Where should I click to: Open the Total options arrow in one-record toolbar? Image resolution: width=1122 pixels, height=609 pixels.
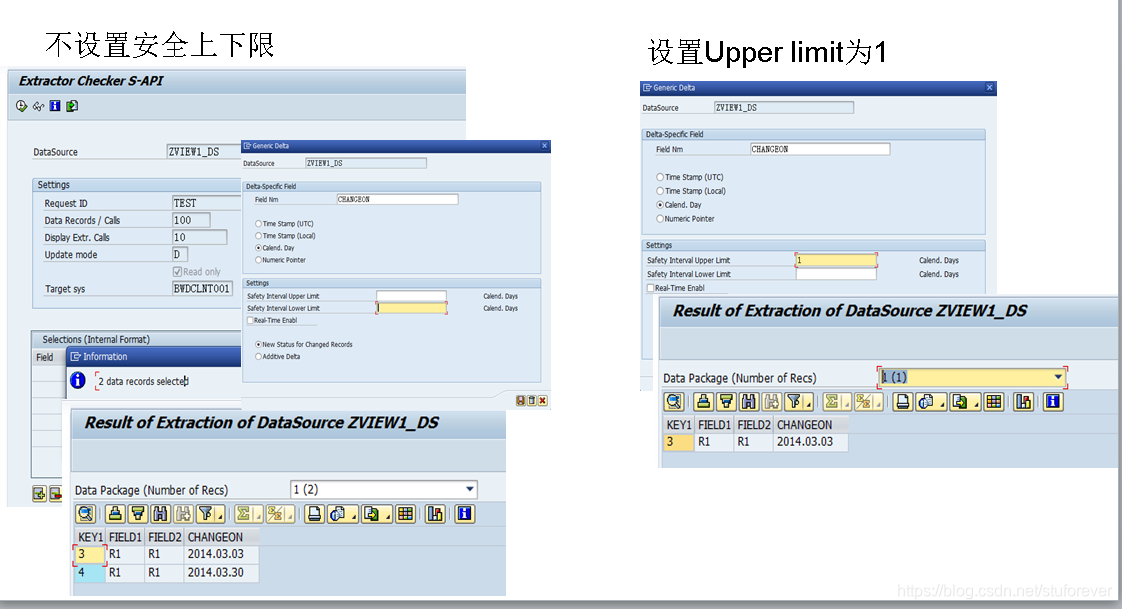click(x=846, y=402)
